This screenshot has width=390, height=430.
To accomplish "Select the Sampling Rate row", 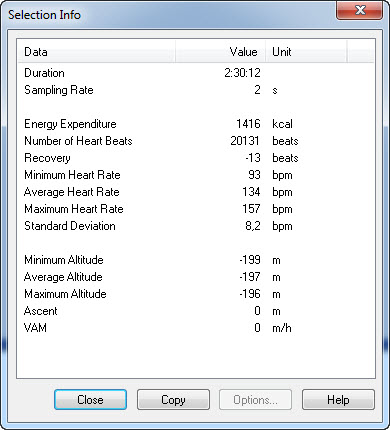I will (x=196, y=90).
